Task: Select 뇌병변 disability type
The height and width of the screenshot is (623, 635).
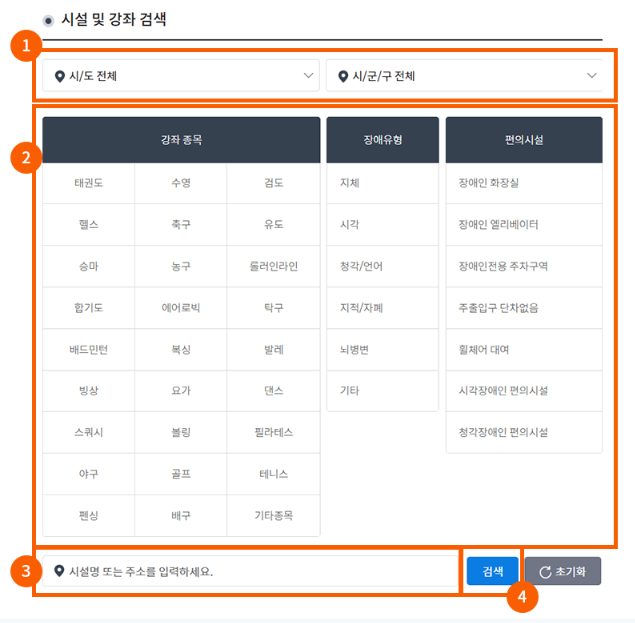Action: pos(383,350)
